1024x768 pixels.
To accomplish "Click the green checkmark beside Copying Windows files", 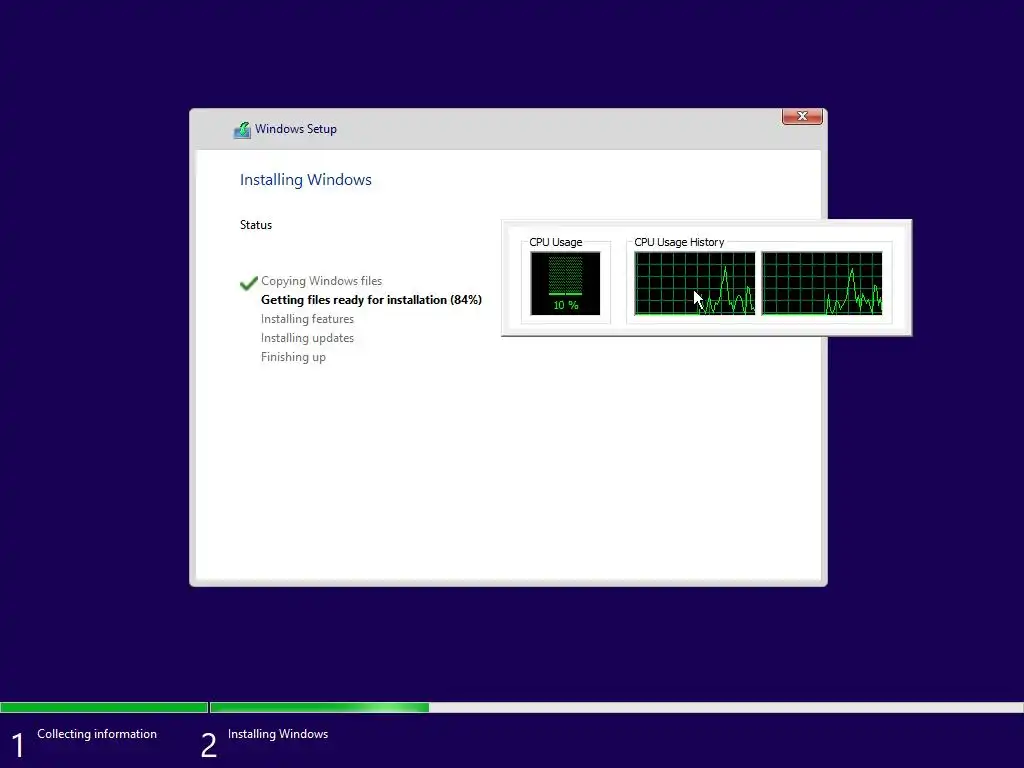I will coord(249,282).
